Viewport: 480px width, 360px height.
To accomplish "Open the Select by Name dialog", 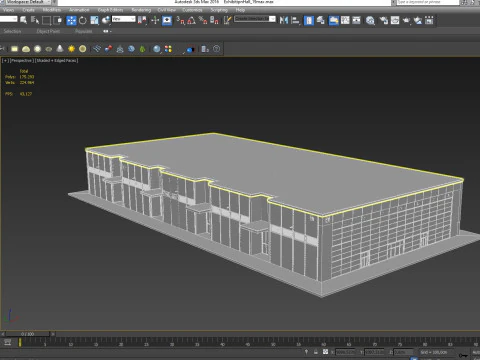I will pyautogui.click(x=35, y=20).
